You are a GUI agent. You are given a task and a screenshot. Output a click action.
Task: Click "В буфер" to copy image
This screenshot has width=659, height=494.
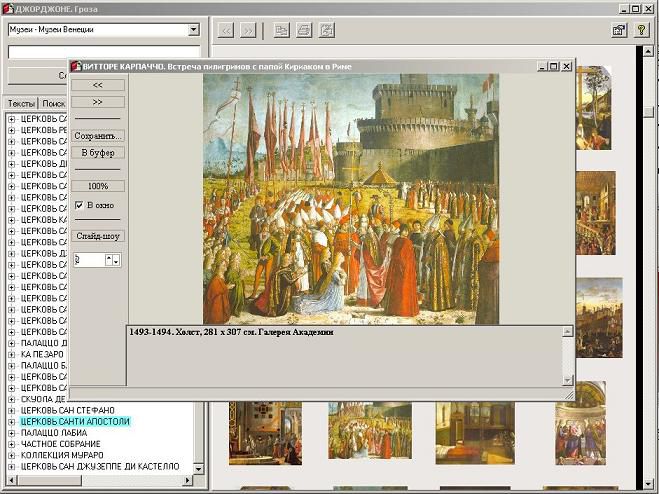pos(98,152)
